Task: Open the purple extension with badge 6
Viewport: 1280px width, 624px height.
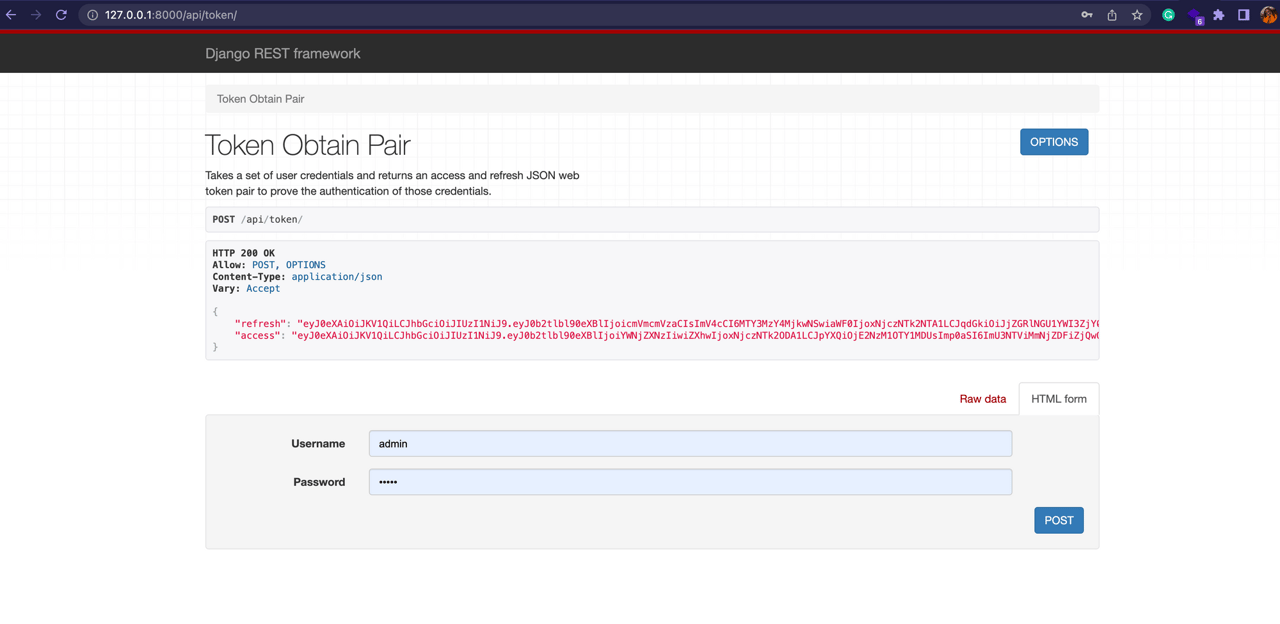Action: (x=1195, y=16)
